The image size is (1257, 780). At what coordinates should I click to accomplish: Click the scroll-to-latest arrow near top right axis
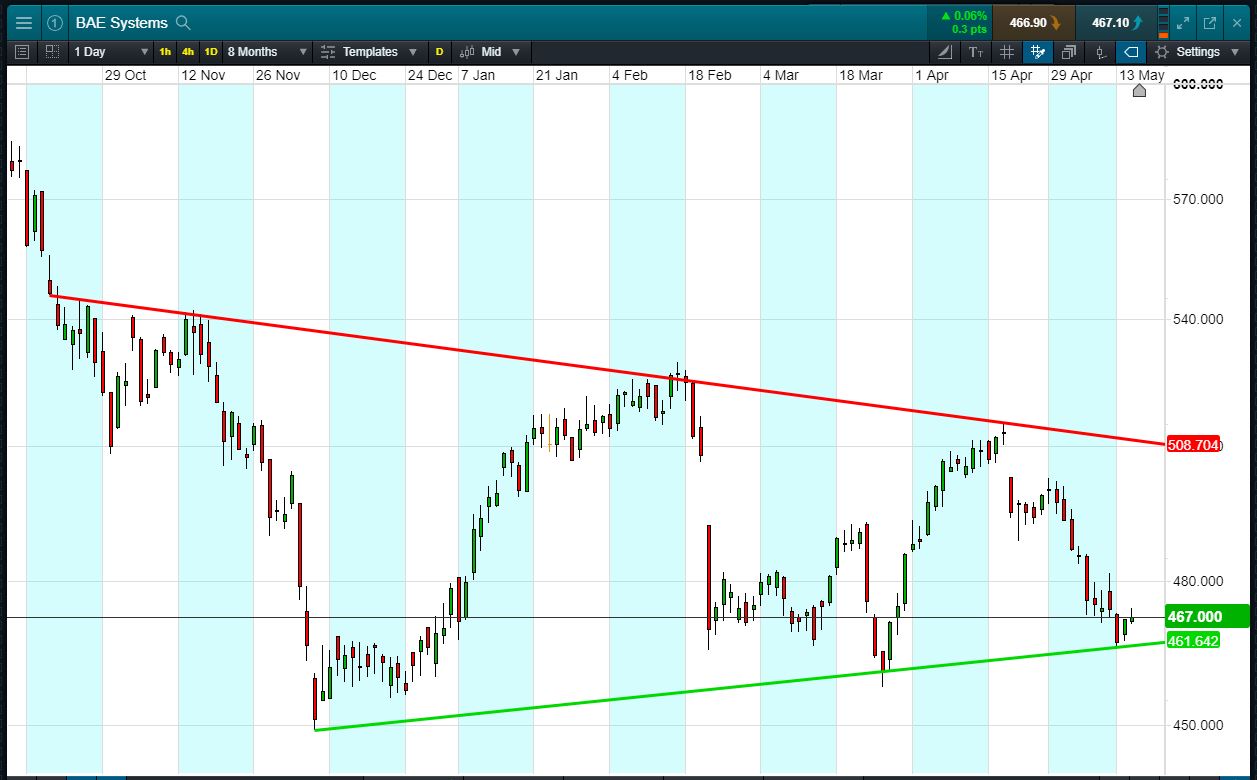point(1139,92)
